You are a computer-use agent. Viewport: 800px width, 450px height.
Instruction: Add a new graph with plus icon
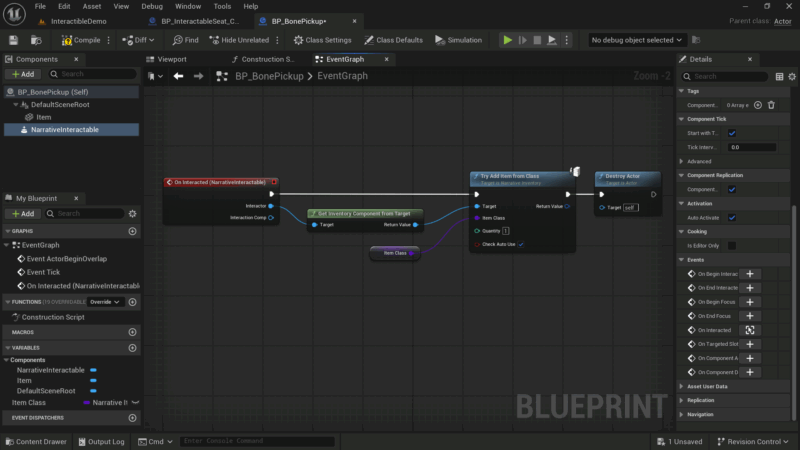click(x=133, y=231)
